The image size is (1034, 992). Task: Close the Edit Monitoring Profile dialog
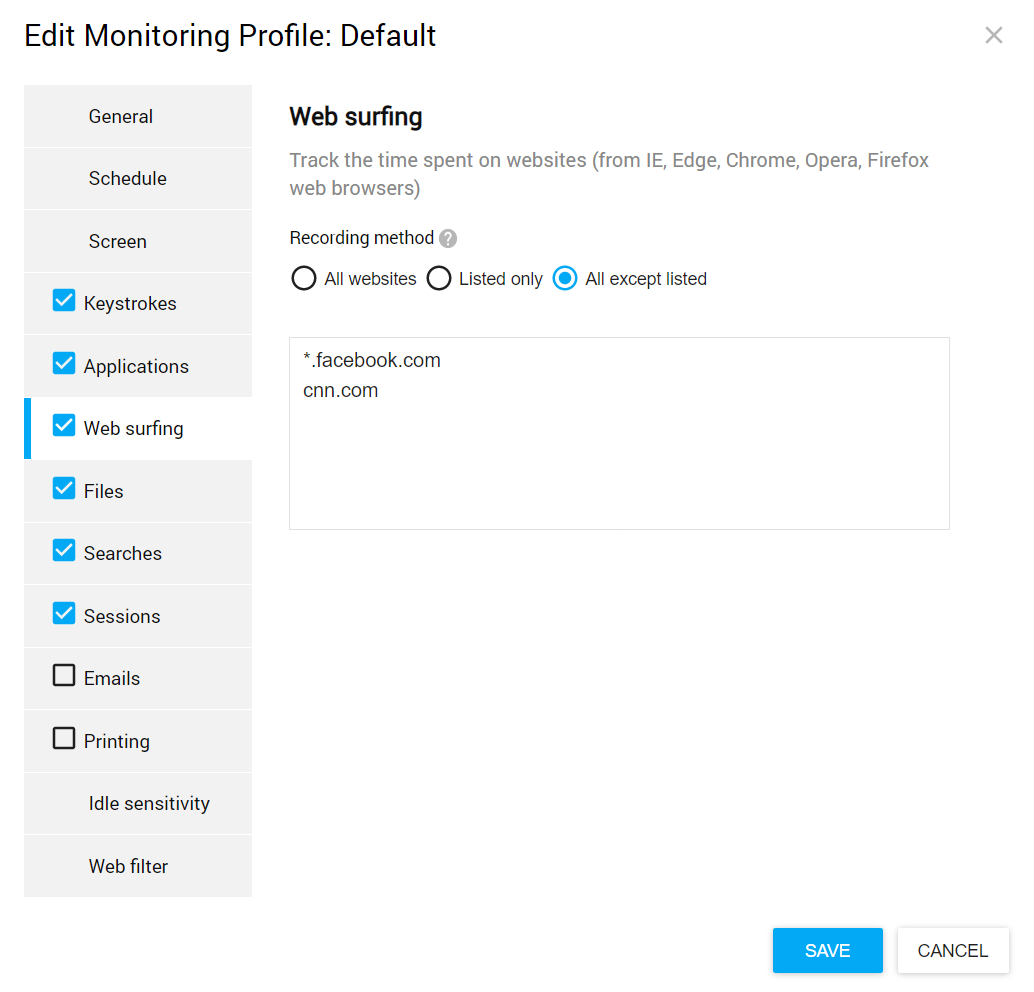(993, 36)
